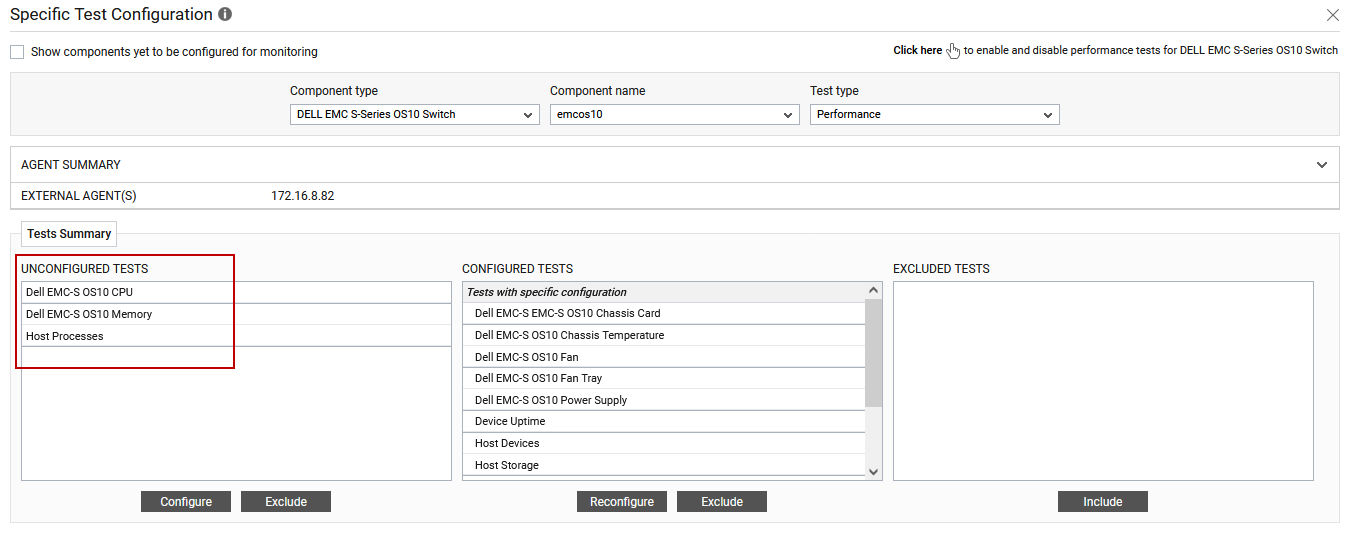Image resolution: width=1348 pixels, height=538 pixels.
Task: Click configured tests scrollbar down arrow
Action: coord(874,471)
